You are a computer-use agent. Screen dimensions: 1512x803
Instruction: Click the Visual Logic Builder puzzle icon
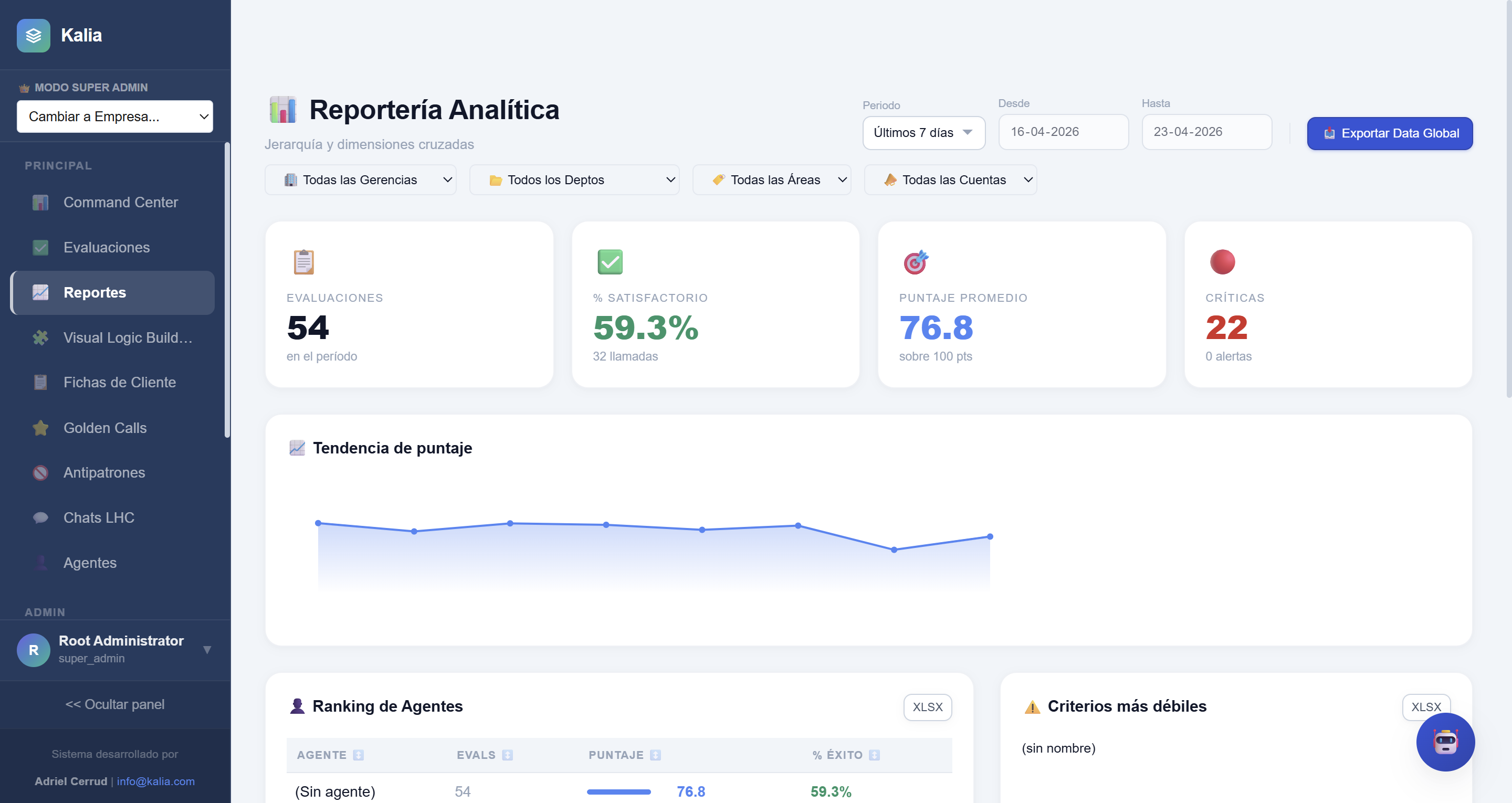pos(40,337)
